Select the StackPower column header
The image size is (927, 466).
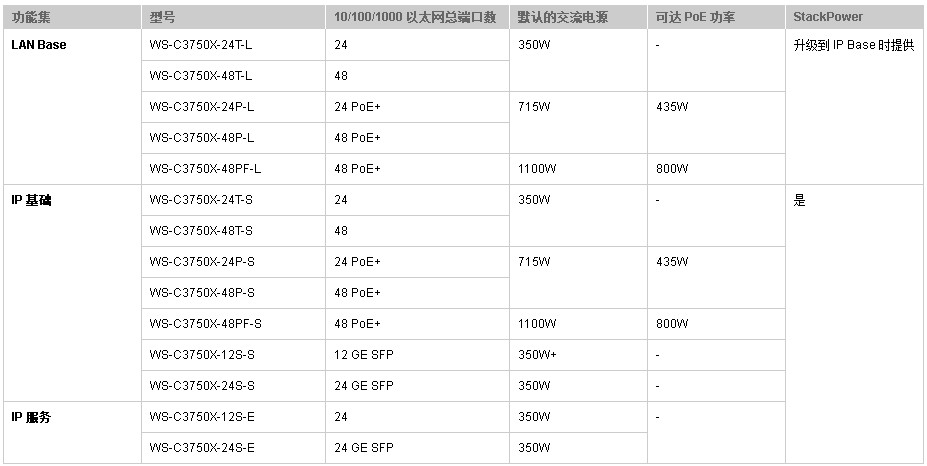click(854, 17)
